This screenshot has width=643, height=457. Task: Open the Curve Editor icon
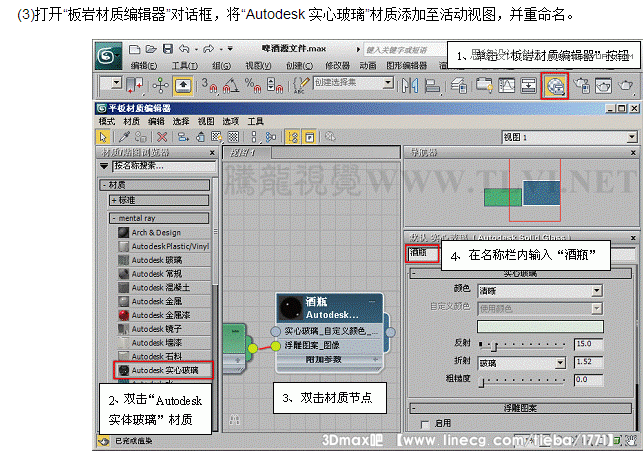pos(507,85)
